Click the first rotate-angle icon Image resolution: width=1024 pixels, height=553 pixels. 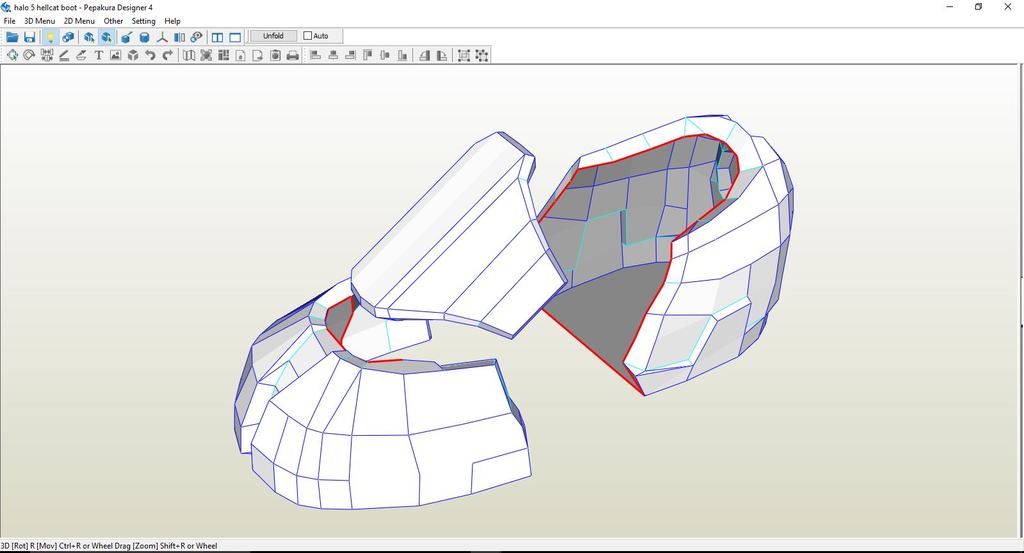click(424, 55)
